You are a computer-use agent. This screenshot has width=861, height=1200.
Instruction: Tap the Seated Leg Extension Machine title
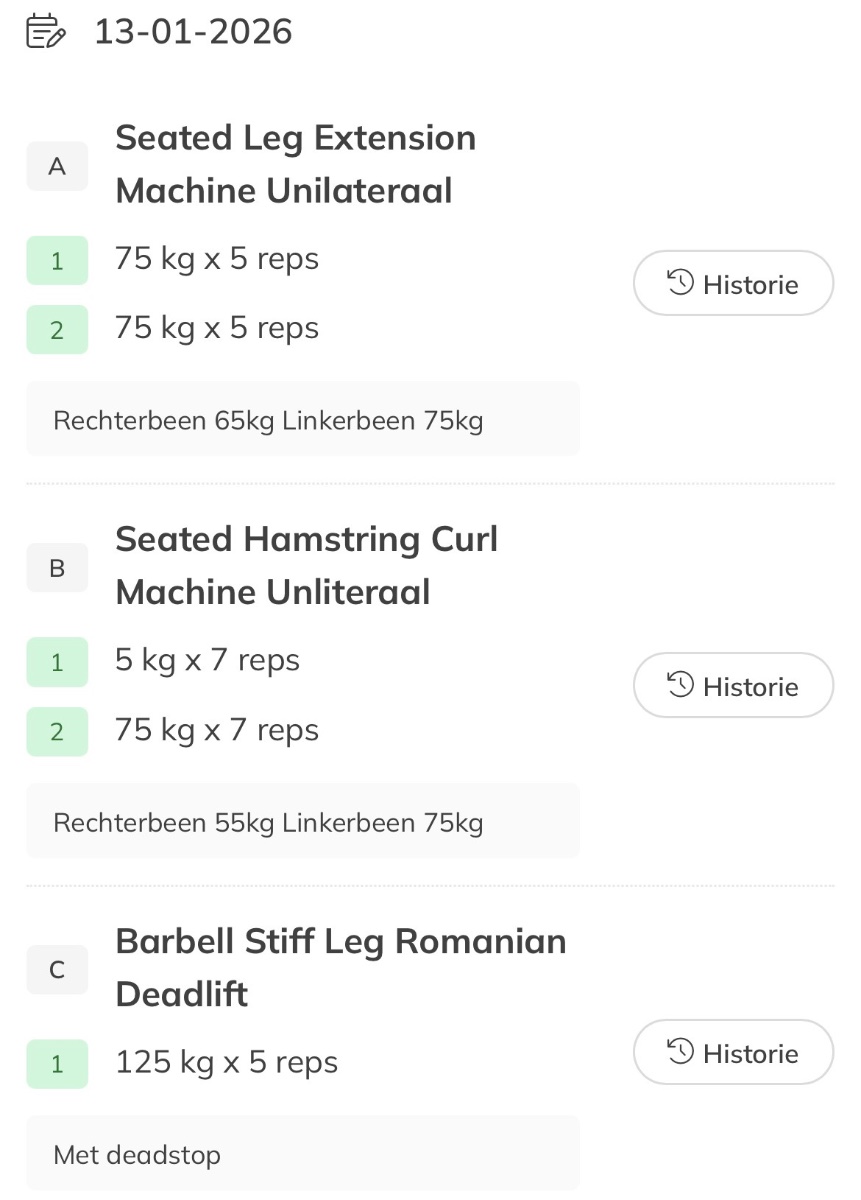[295, 164]
